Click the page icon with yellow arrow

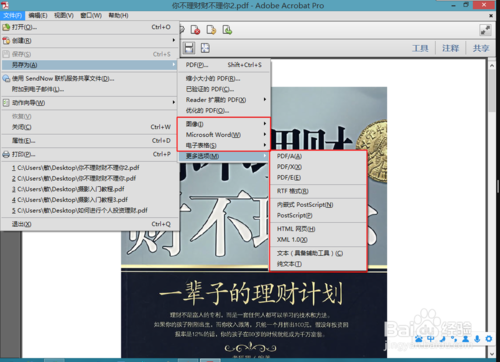pyautogui.click(x=211, y=30)
